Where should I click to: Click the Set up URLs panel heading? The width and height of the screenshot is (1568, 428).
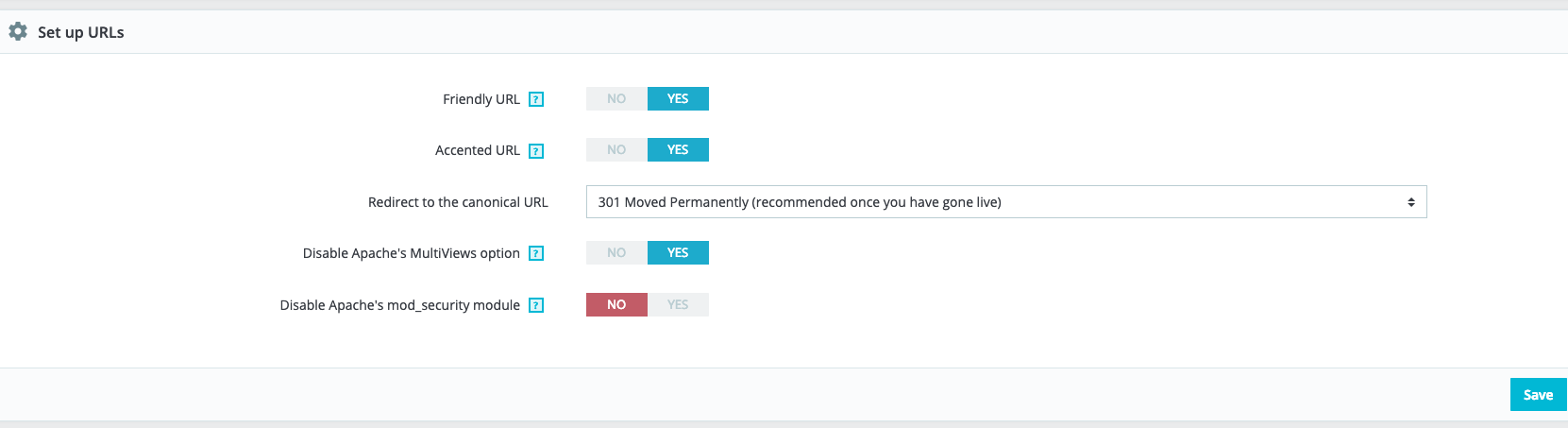tap(81, 32)
